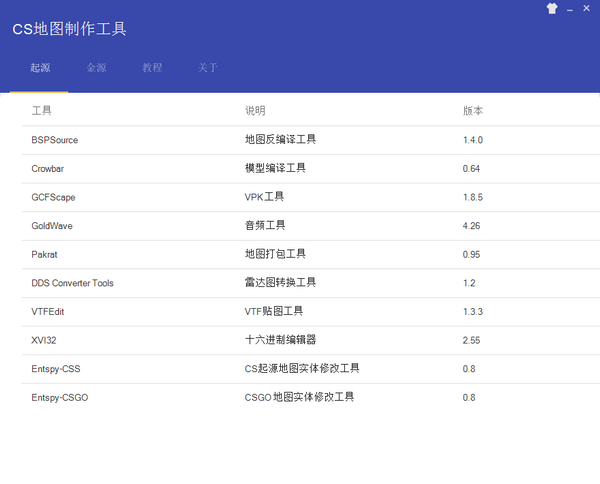Screen dimensions: 600x484
Task: Click version 2.55 of XVI32
Action: (x=471, y=340)
